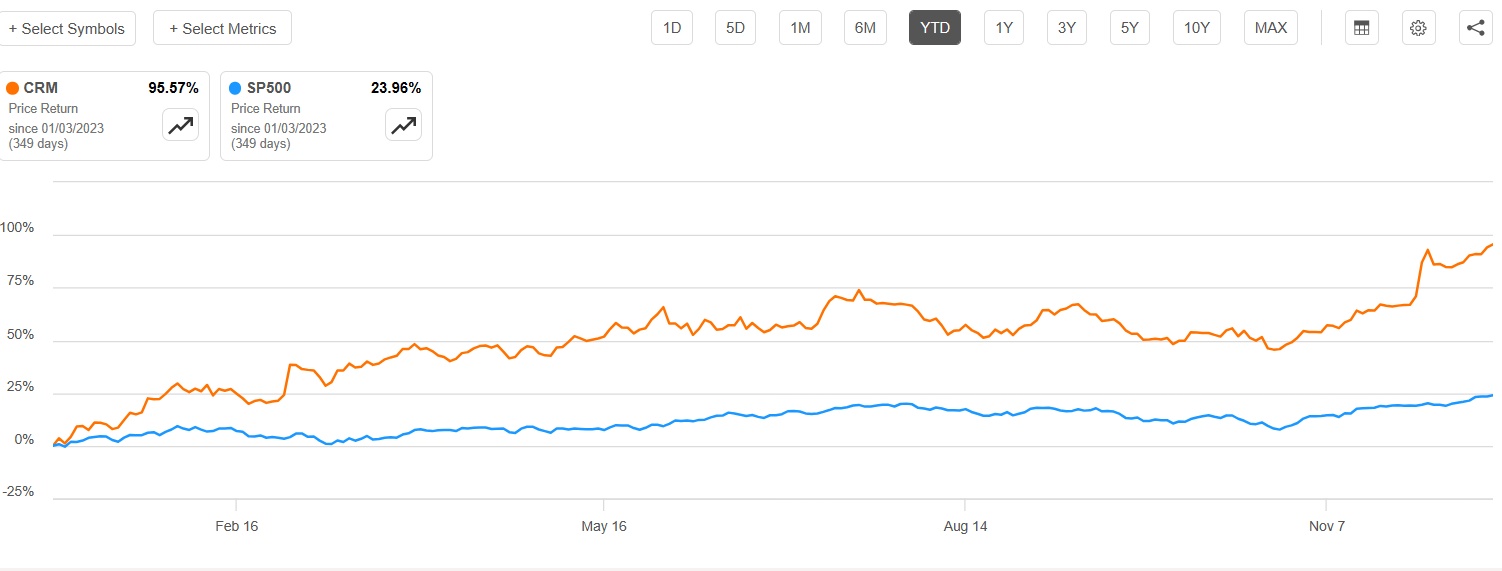Image resolution: width=1502 pixels, height=571 pixels.
Task: Click the SP500 trend line icon
Action: (403, 125)
